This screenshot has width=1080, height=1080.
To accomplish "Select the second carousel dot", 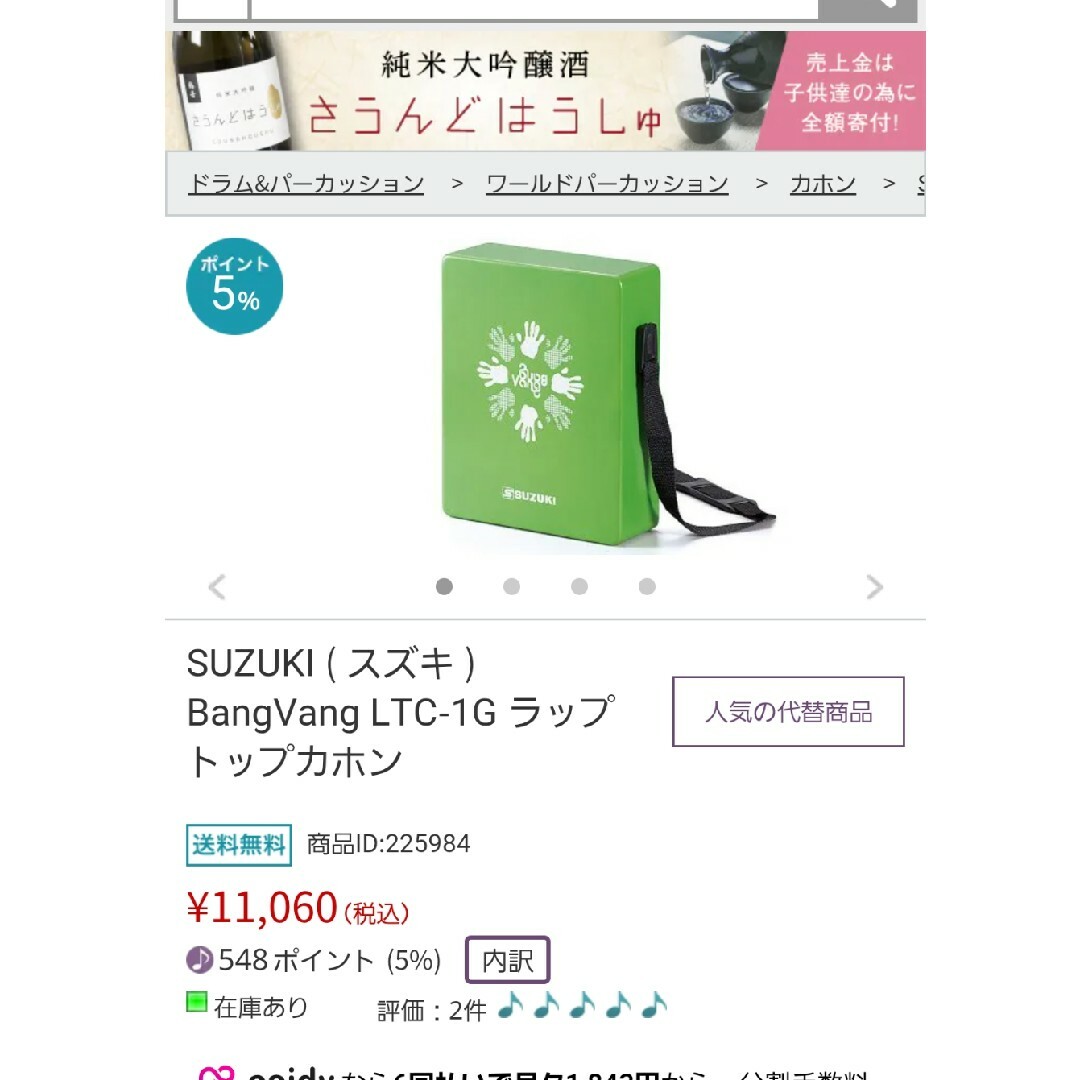I will (x=511, y=586).
